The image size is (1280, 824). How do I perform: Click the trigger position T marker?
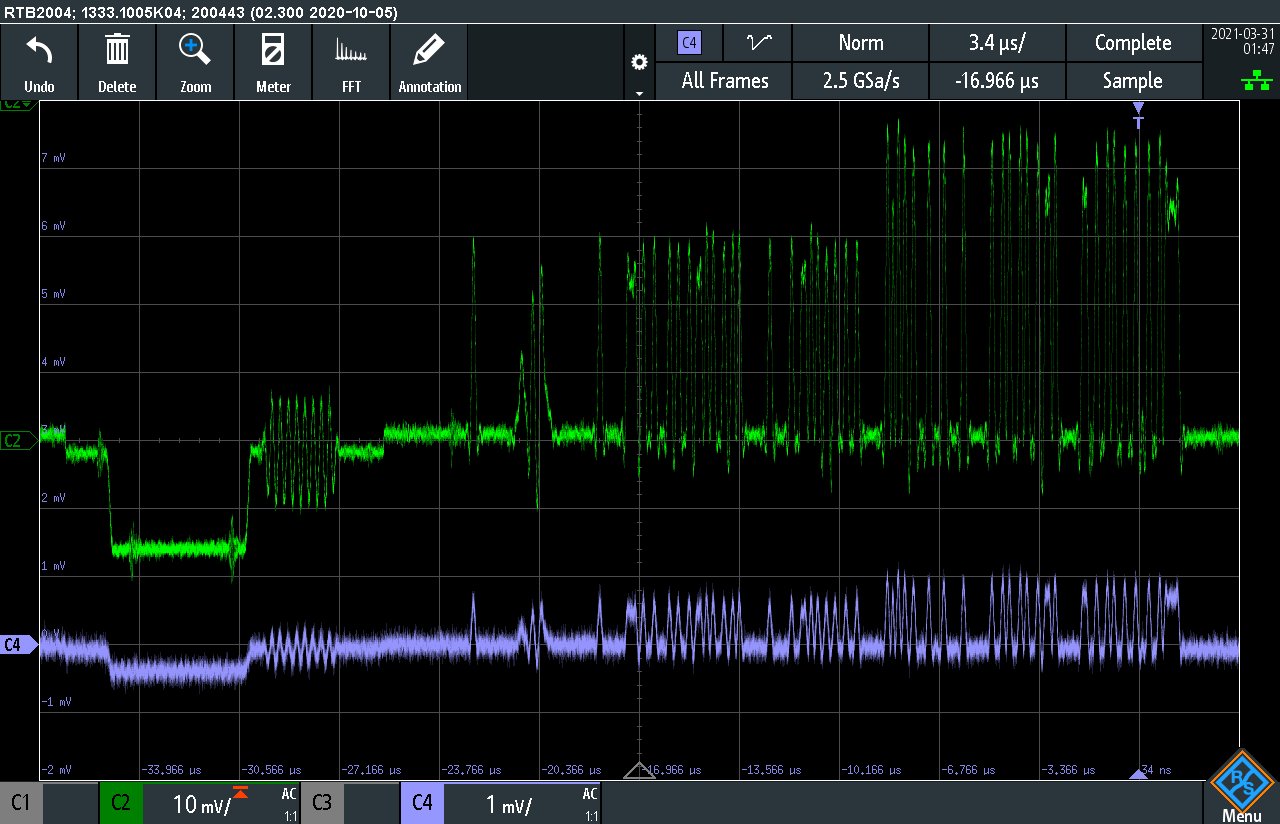(1138, 116)
